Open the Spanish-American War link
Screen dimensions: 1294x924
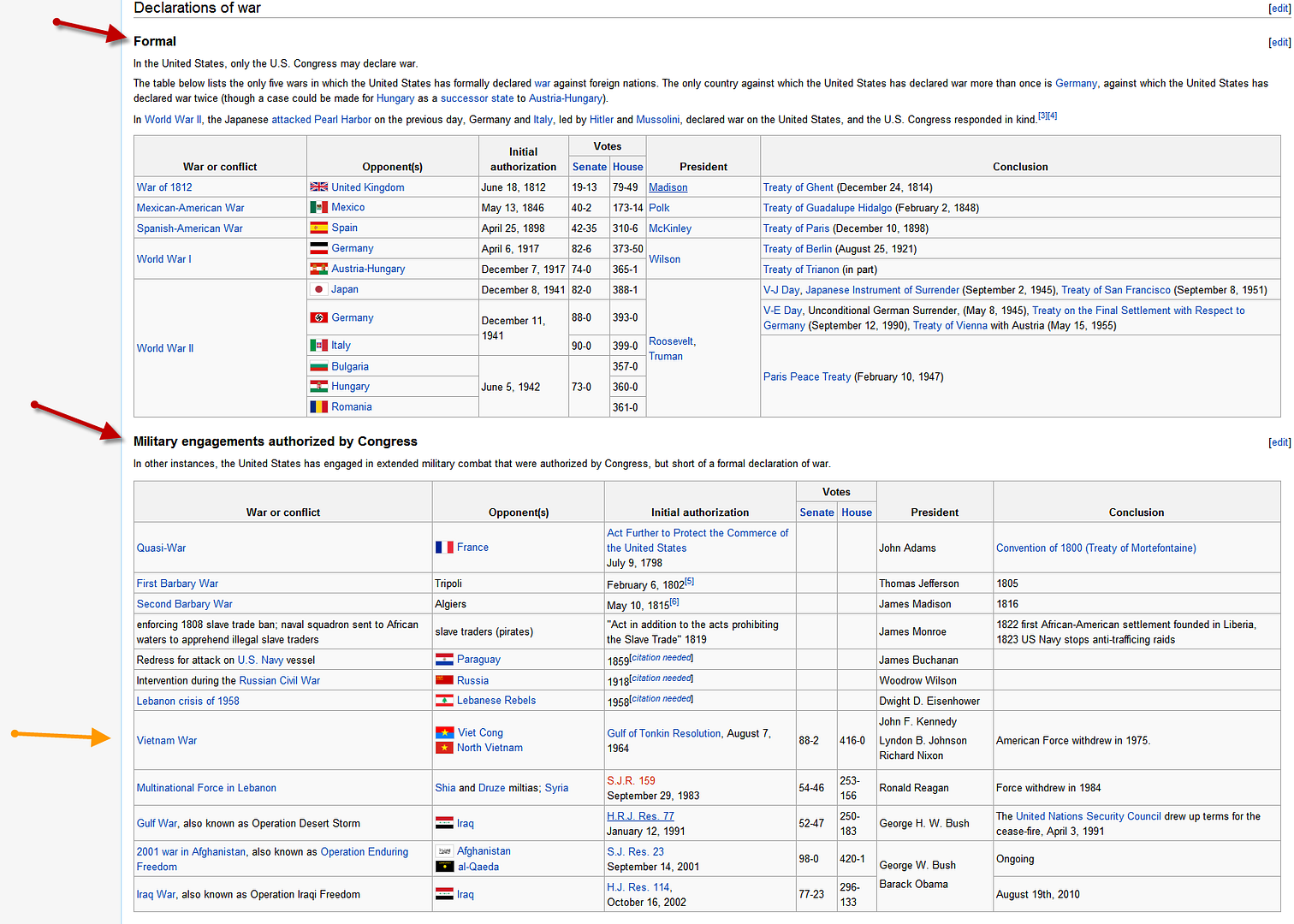[x=189, y=228]
